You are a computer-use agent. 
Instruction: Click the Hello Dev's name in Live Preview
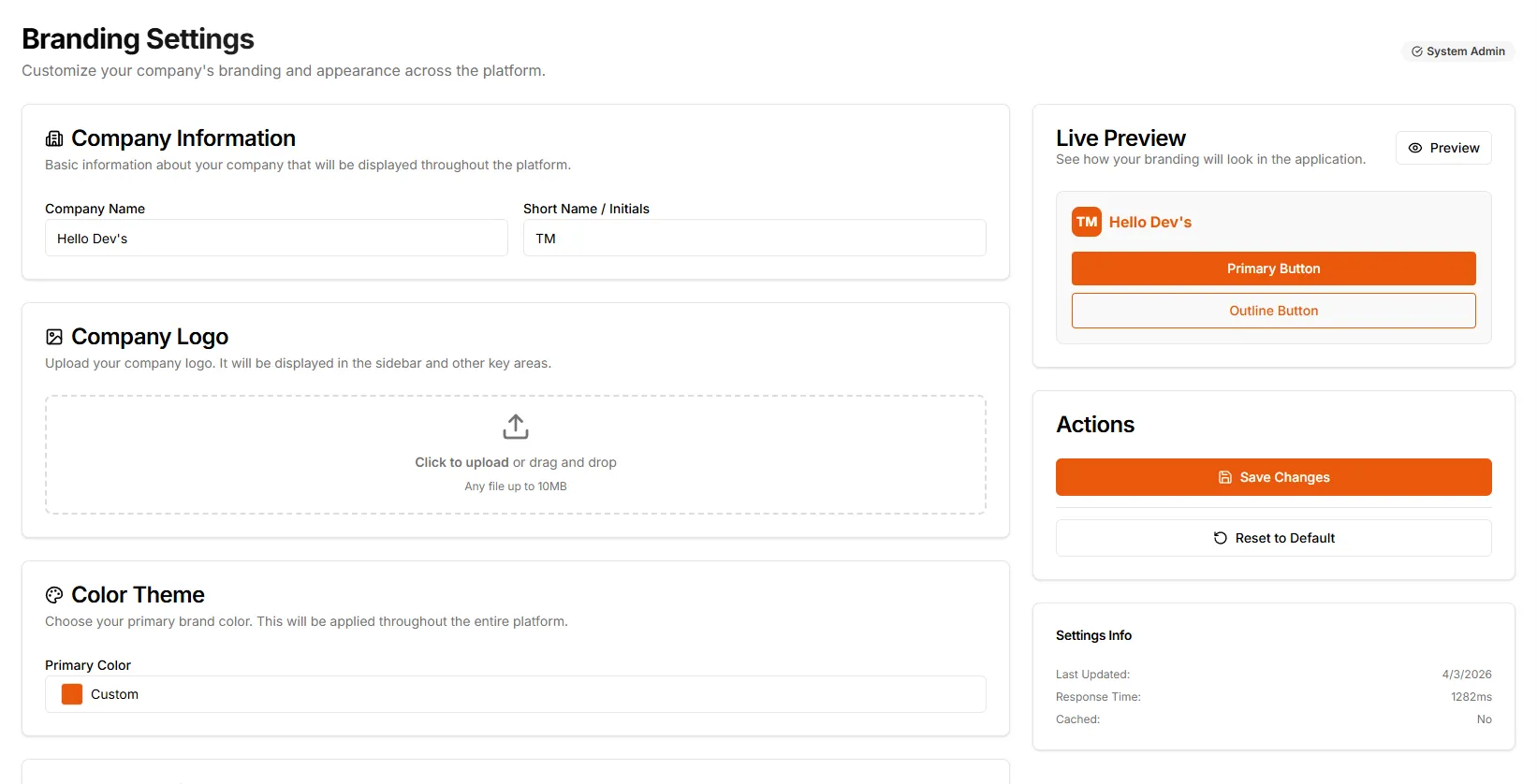pos(1150,222)
